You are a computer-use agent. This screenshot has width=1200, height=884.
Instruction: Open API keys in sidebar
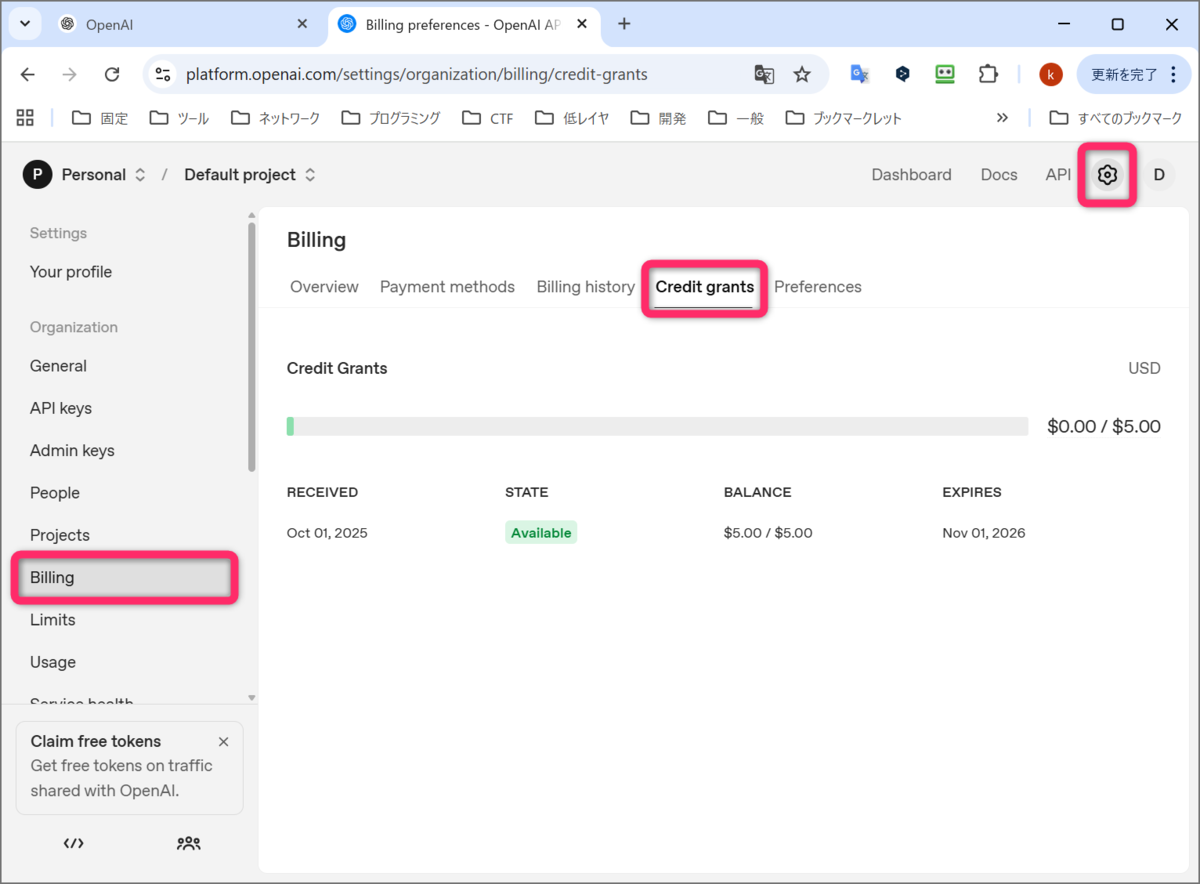point(61,408)
